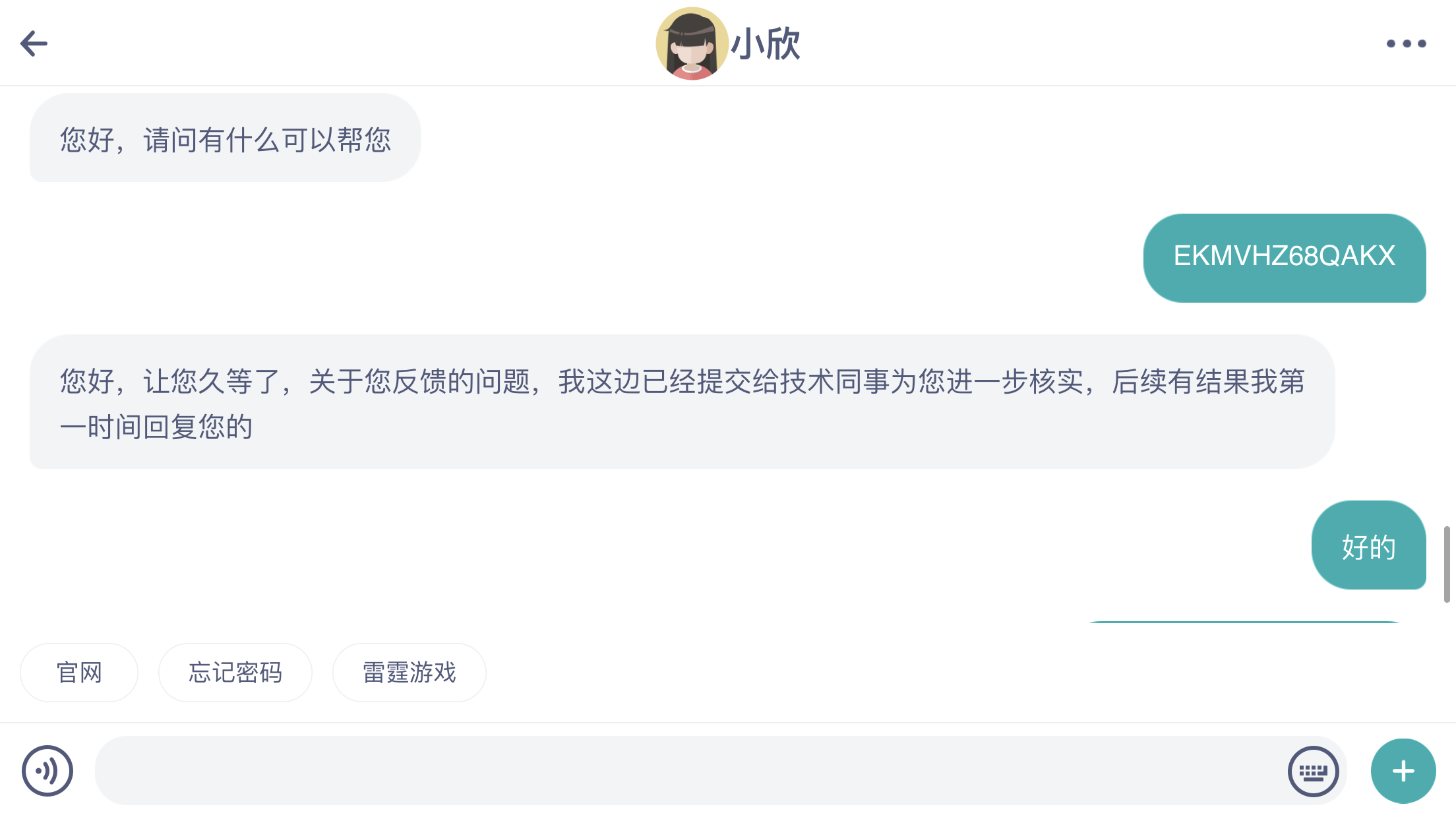This screenshot has width=1456, height=819.
Task: Tap 小欣's avatar picture
Action: [x=691, y=44]
